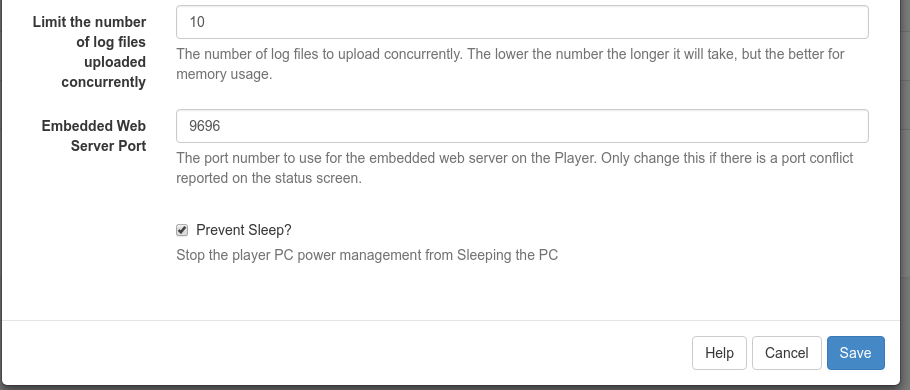Click the 'Stop the player PC' description

click(367, 255)
